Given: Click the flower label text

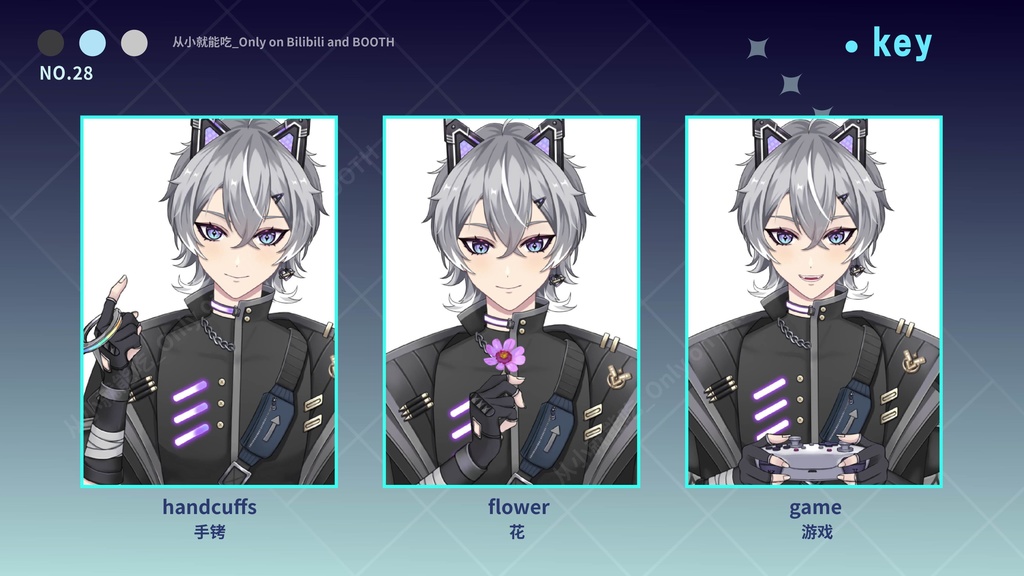Looking at the screenshot, I should [x=519, y=507].
